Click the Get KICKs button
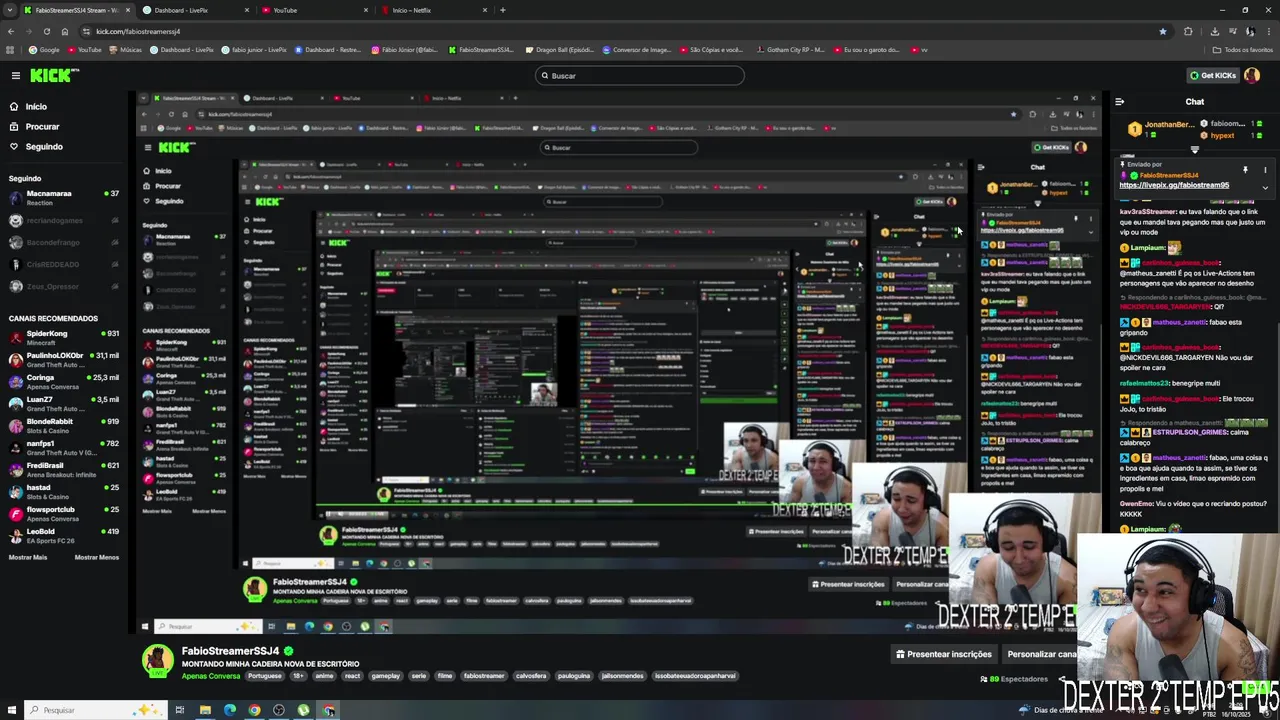The height and width of the screenshot is (720, 1280). point(1212,75)
